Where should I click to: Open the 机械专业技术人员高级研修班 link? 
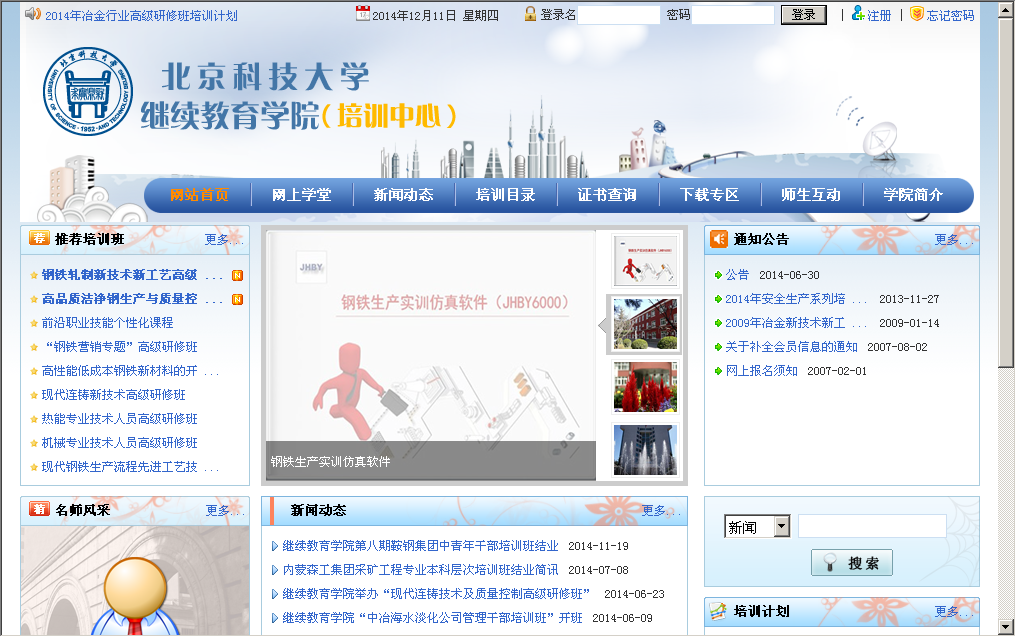pos(119,443)
